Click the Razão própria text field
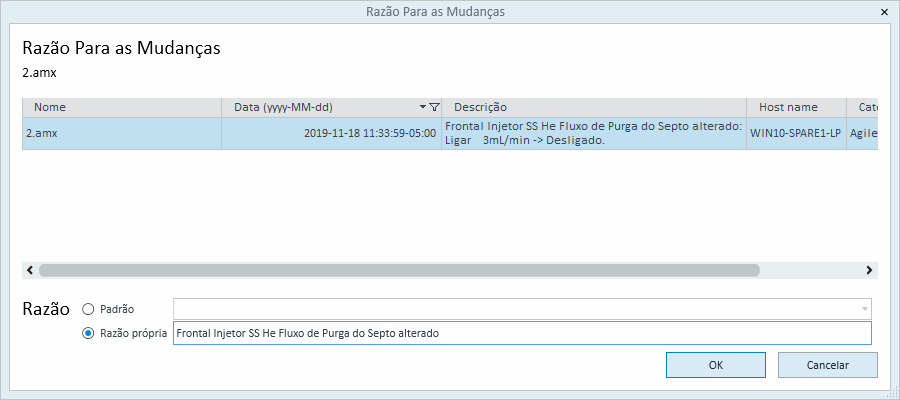 point(522,333)
